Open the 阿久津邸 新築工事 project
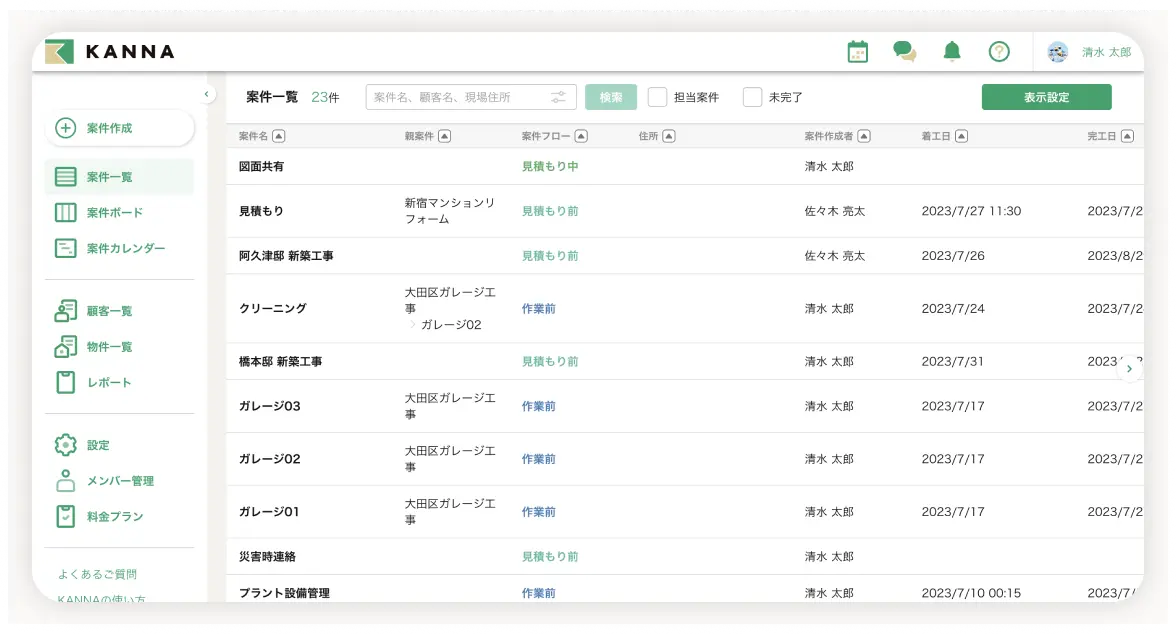Image resolution: width=1176 pixels, height=634 pixels. tap(685, 256)
